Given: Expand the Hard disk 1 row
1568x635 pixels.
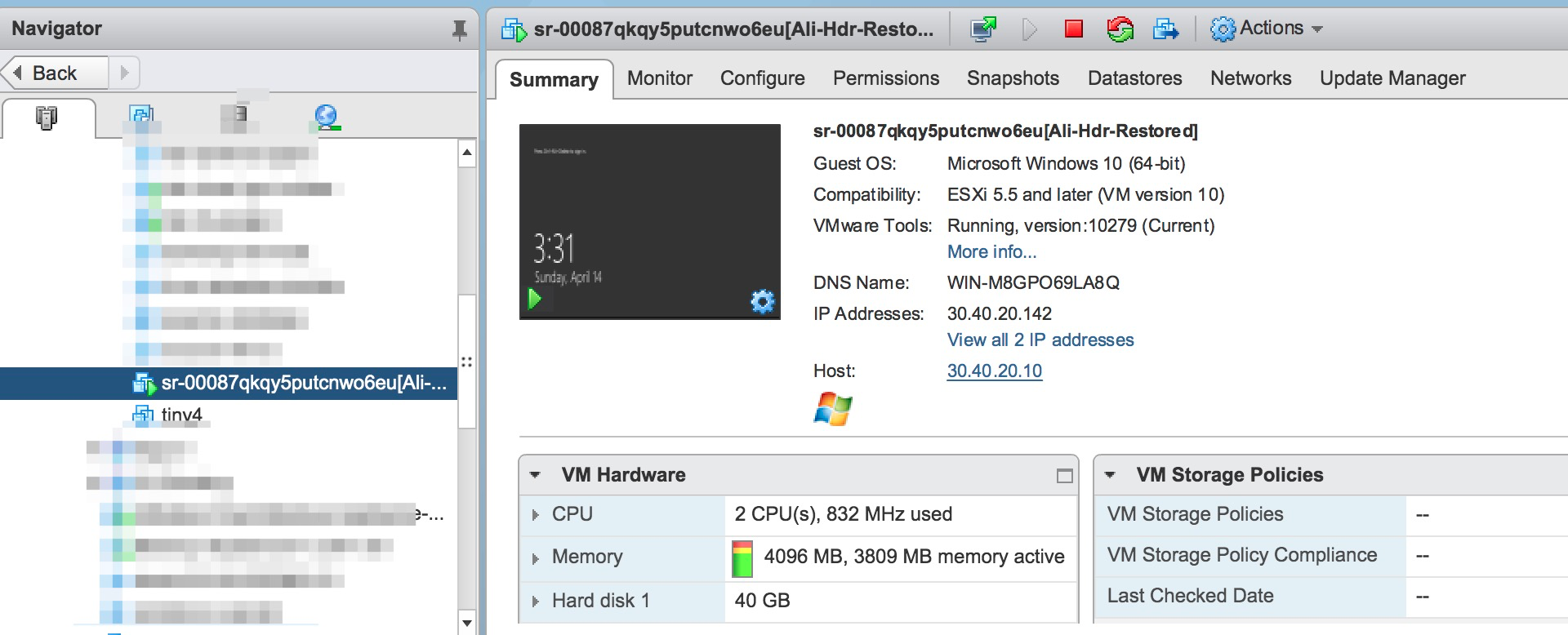Looking at the screenshot, I should click(535, 602).
